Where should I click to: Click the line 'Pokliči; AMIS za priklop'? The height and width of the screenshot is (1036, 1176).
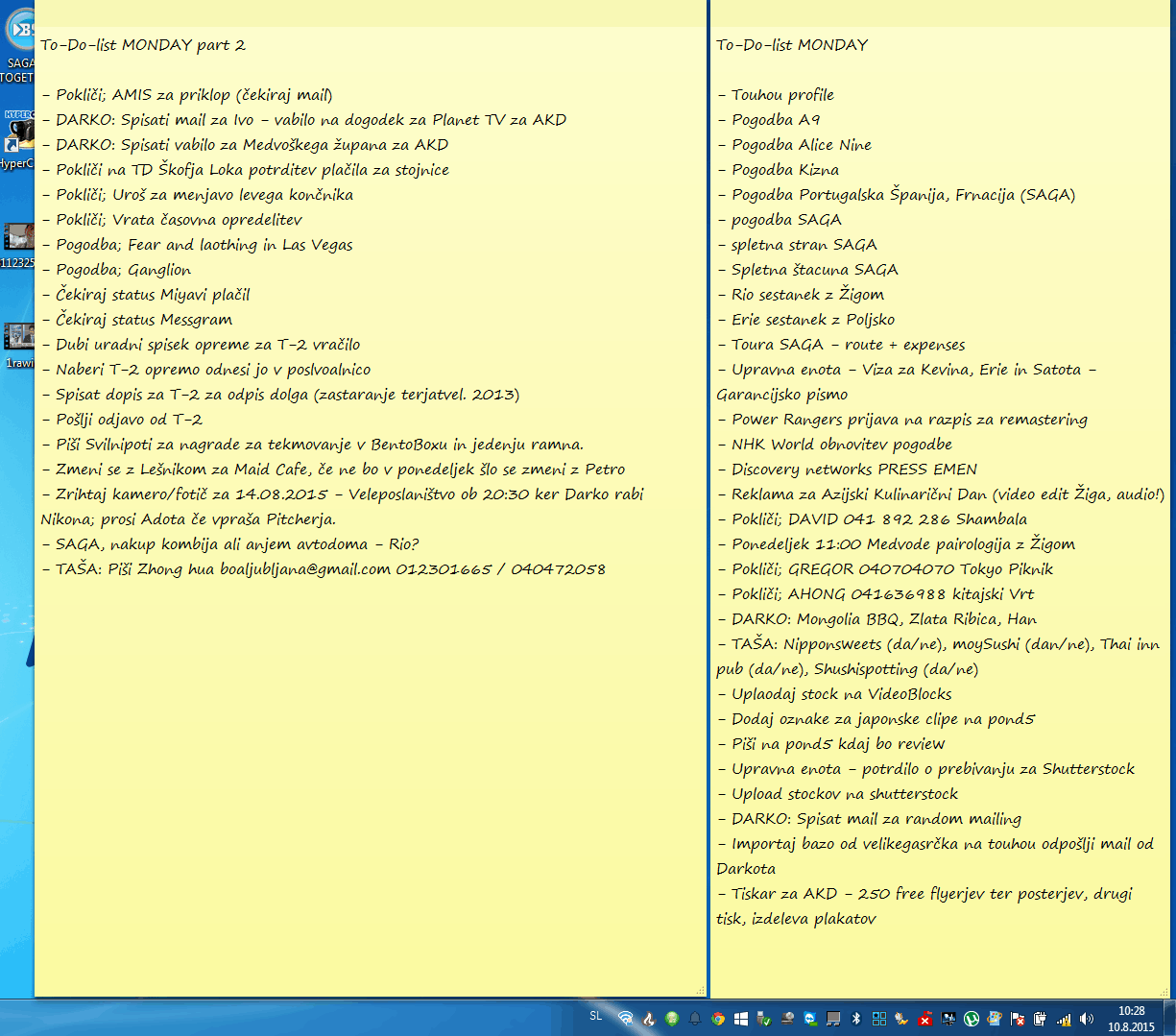pos(187,95)
